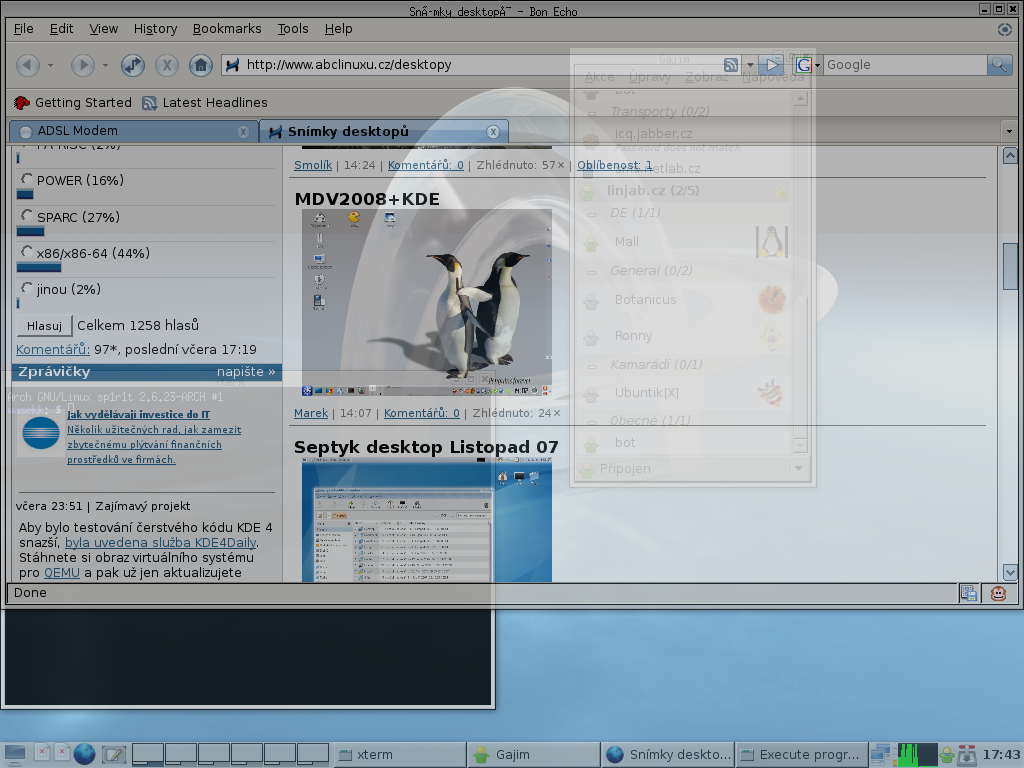
Task: Open the text editor launcher in panel
Action: tap(114, 755)
